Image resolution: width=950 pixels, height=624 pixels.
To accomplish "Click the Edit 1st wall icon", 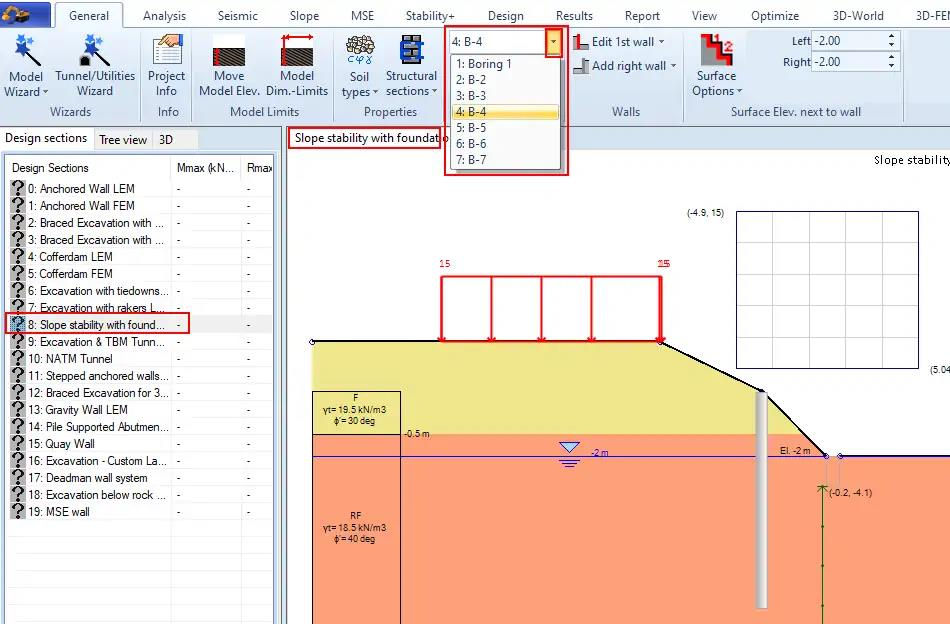I will (580, 42).
